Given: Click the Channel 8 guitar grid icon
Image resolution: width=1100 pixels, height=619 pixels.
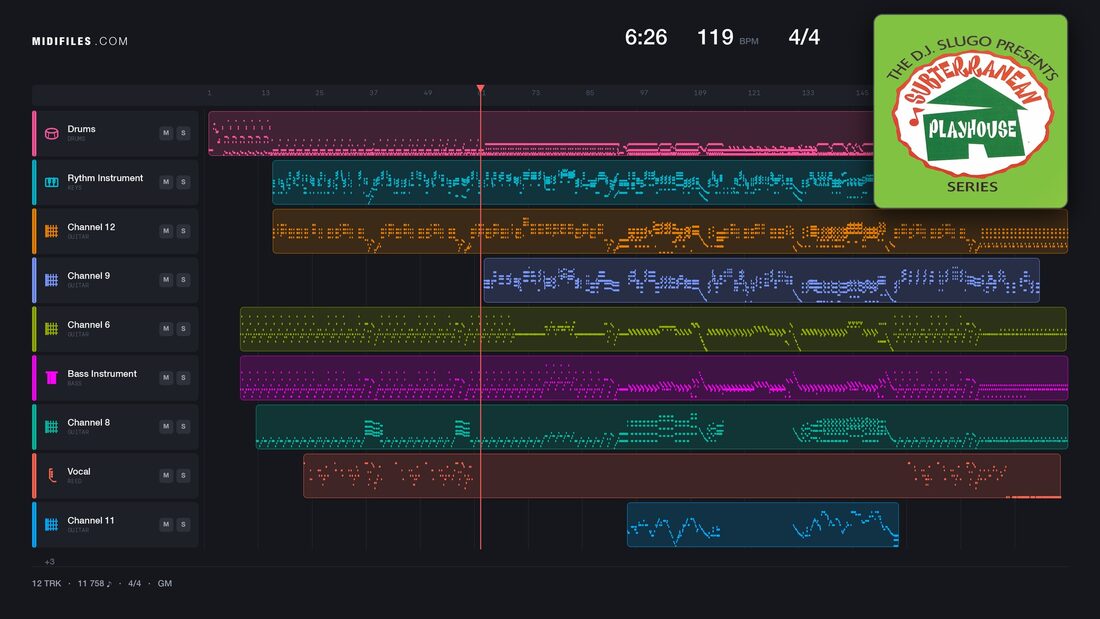Looking at the screenshot, I should 51,427.
